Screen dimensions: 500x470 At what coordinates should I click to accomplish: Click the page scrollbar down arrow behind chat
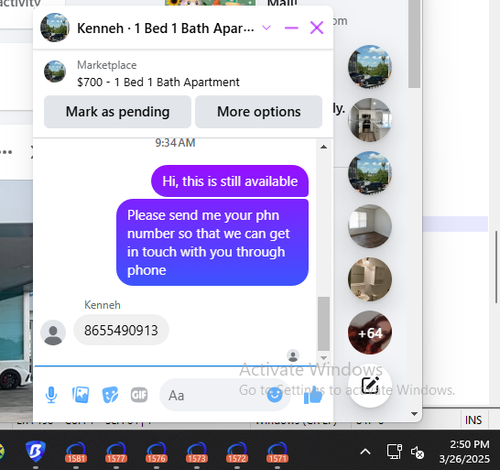[x=414, y=414]
